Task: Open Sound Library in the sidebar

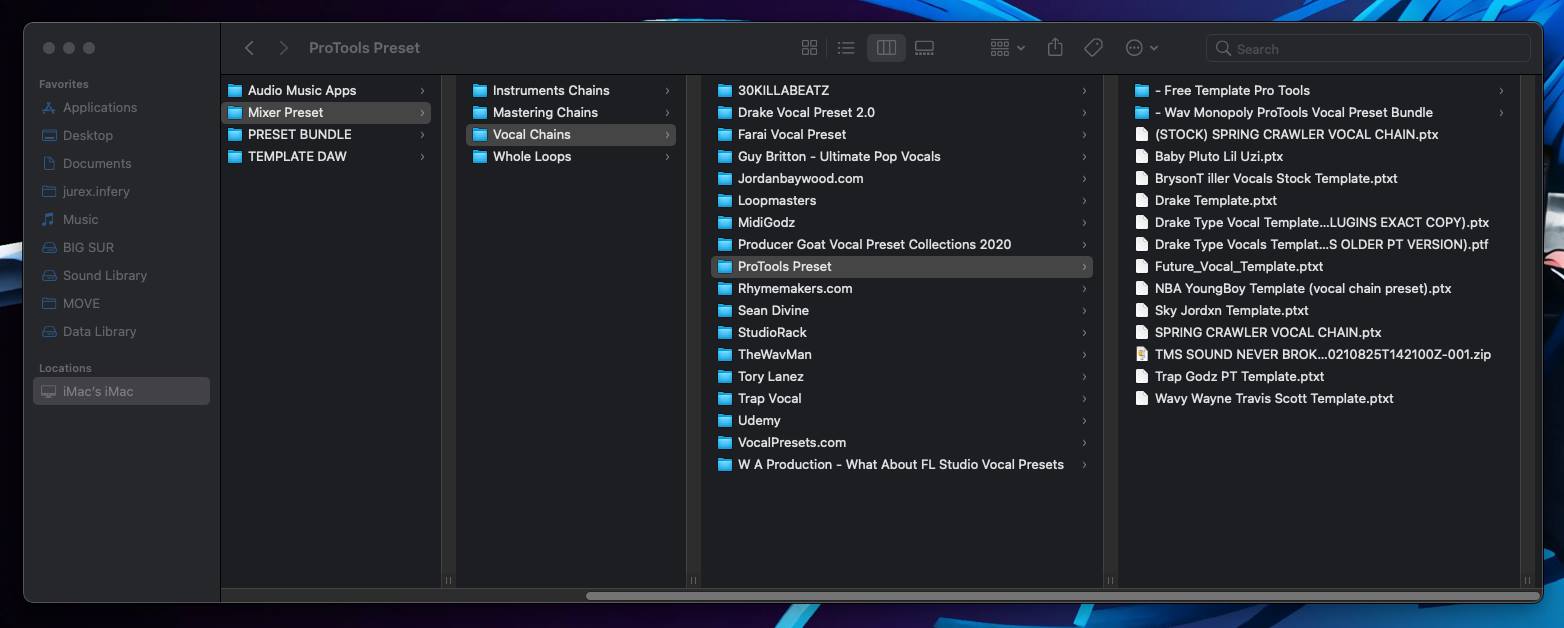Action: point(122,275)
